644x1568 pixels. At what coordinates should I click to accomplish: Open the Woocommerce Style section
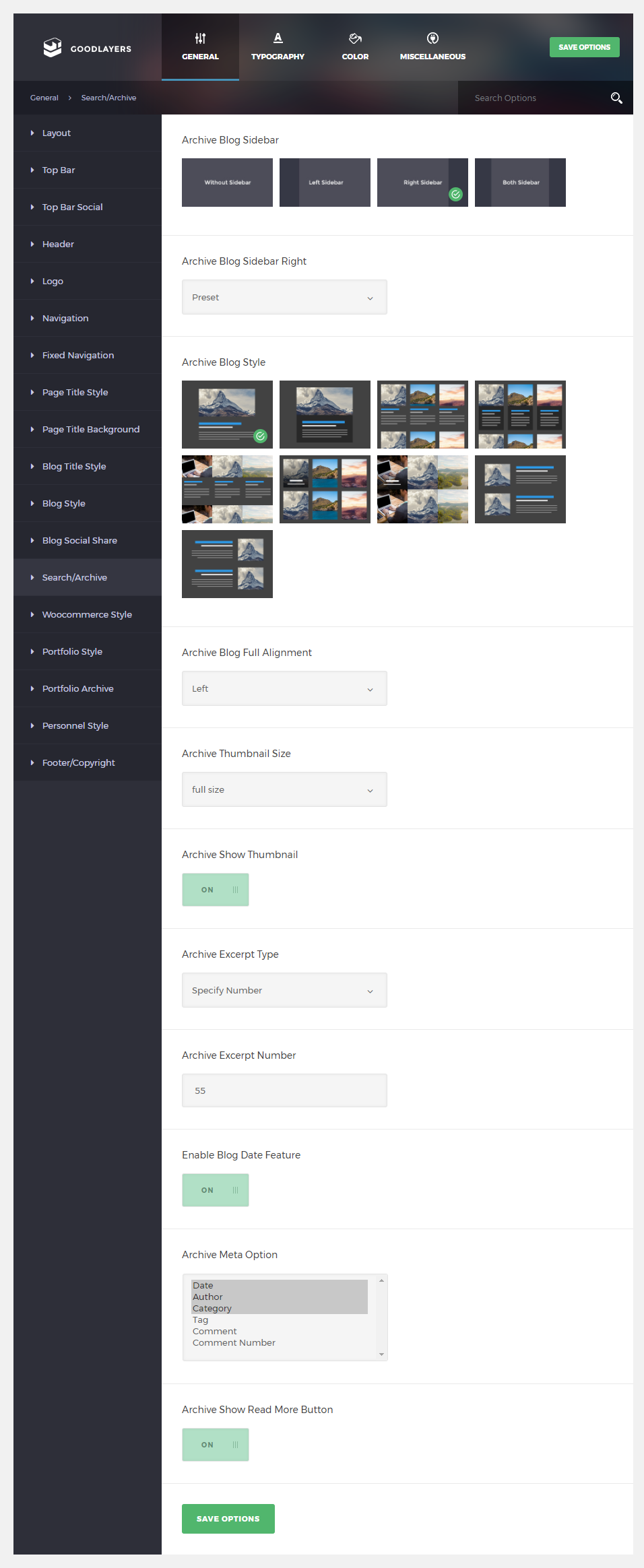tap(88, 614)
